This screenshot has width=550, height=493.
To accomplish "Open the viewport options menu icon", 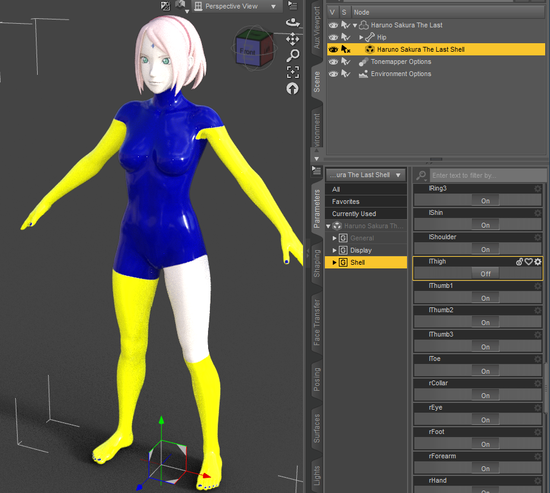I will coord(292,6).
